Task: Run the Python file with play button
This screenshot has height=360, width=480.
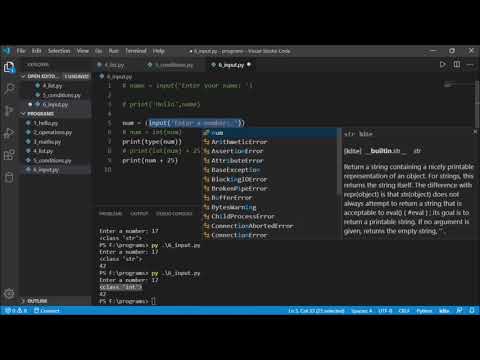Action: click(442, 65)
